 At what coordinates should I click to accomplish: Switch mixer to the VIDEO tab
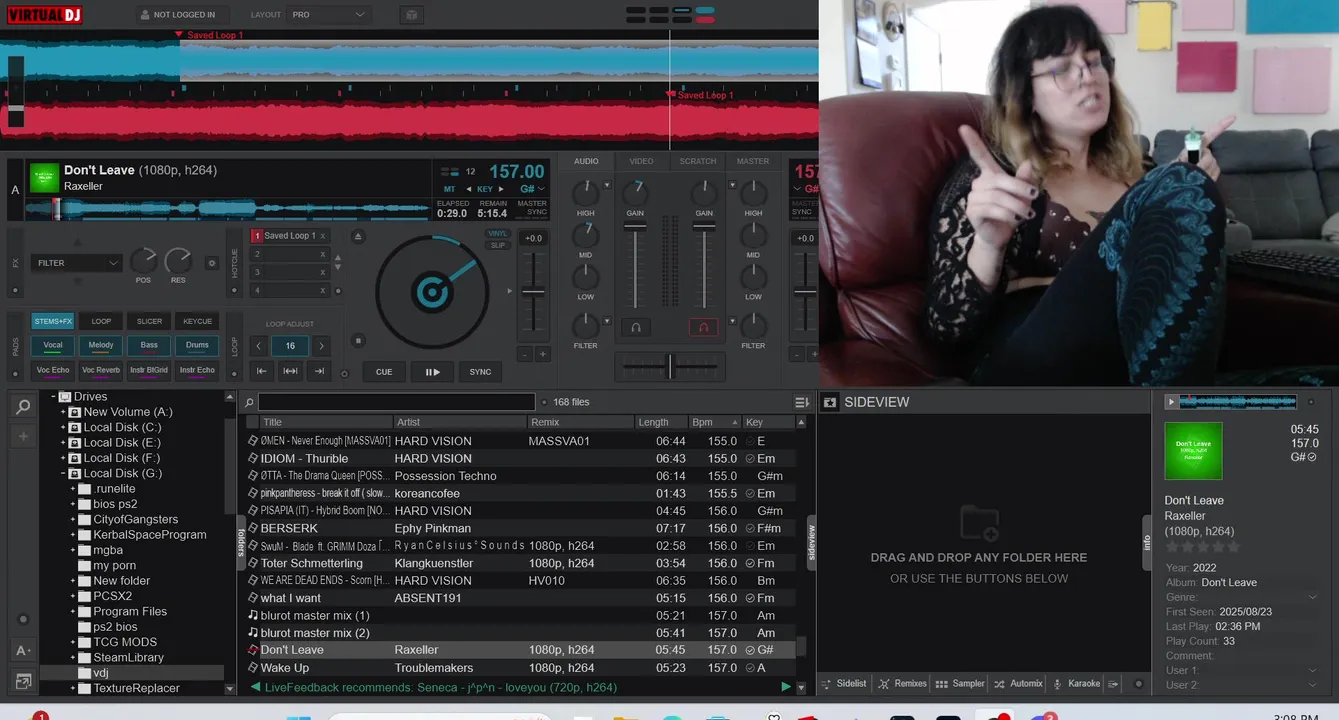point(641,161)
